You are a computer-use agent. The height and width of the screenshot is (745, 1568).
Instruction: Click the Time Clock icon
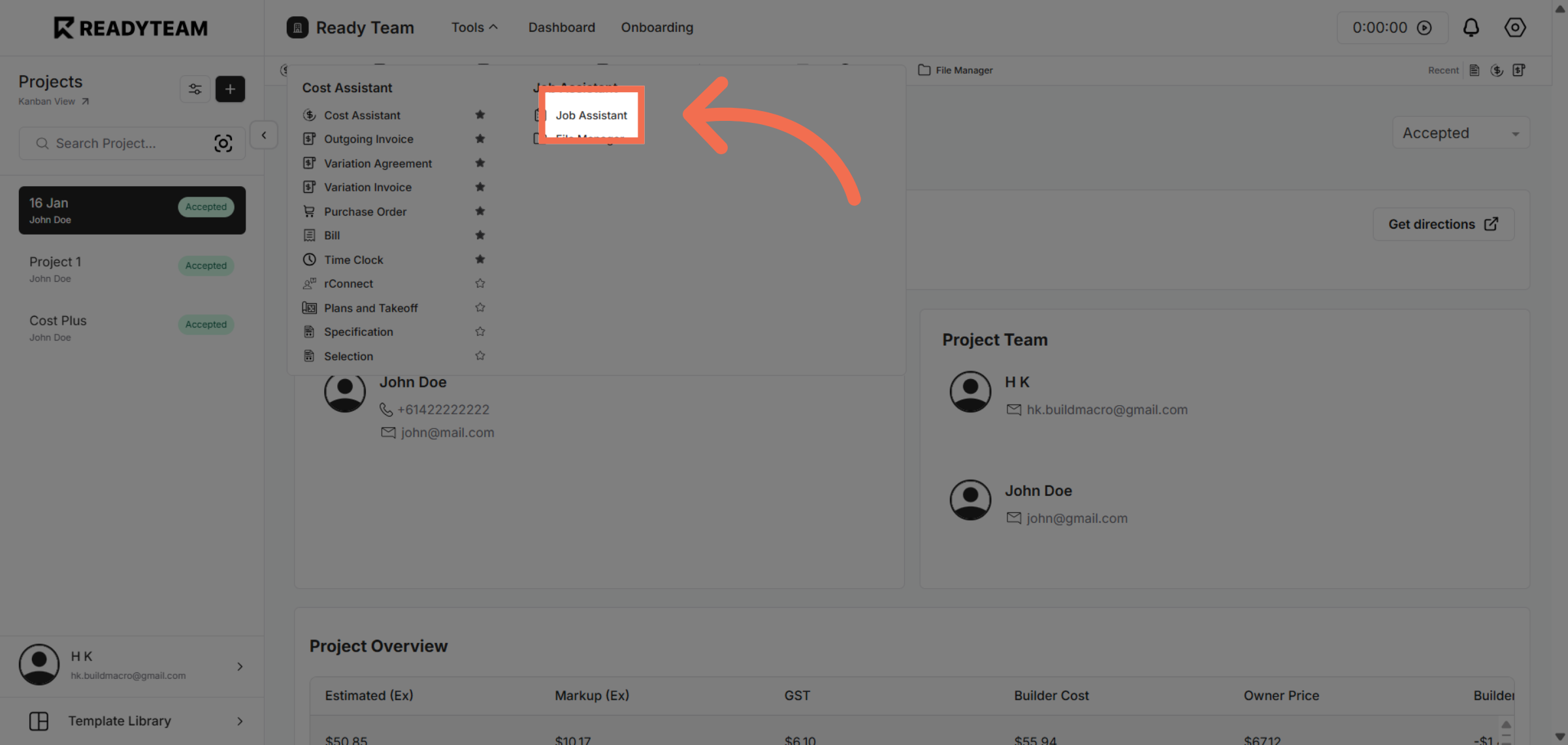(x=310, y=259)
